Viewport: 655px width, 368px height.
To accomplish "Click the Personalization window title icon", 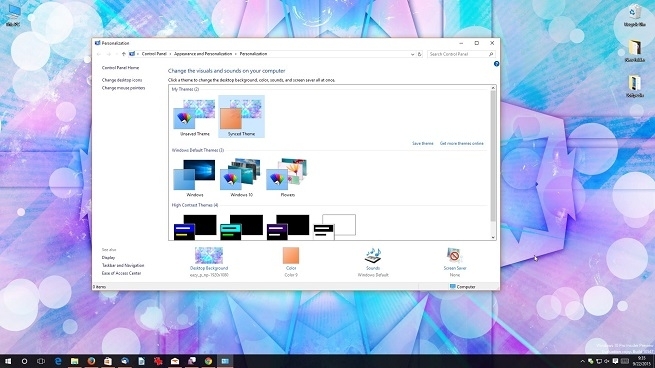I will 98,43.
